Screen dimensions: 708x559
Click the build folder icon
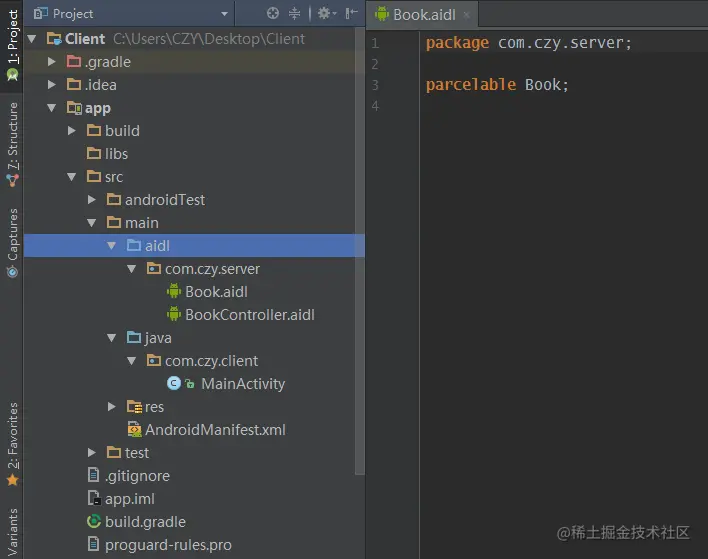pos(94,130)
